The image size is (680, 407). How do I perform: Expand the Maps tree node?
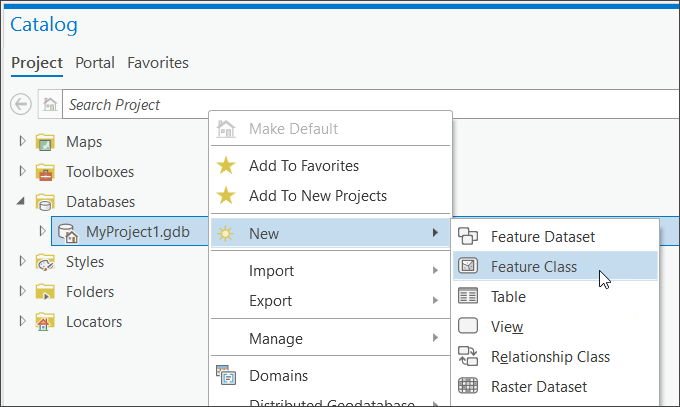click(x=23, y=142)
